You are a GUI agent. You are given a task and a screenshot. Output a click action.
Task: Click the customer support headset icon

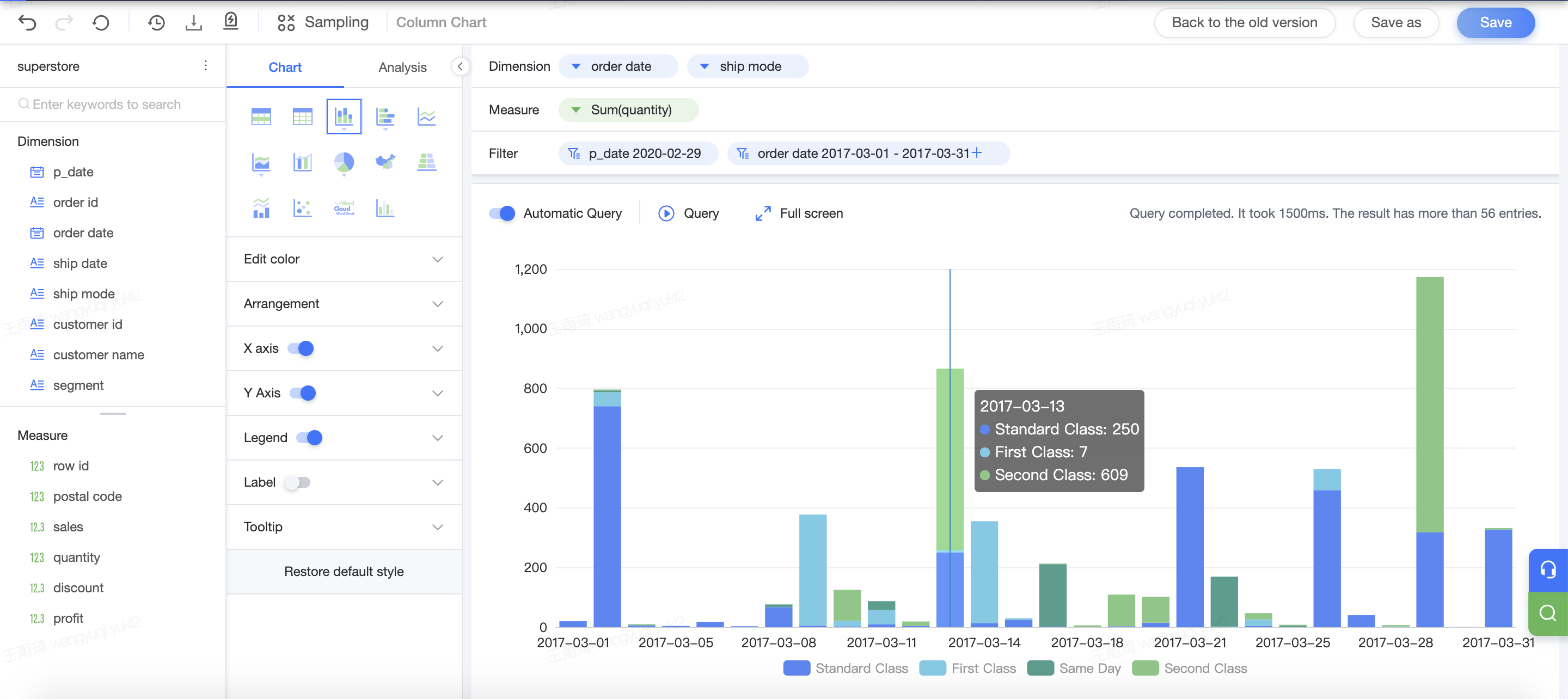pos(1548,571)
